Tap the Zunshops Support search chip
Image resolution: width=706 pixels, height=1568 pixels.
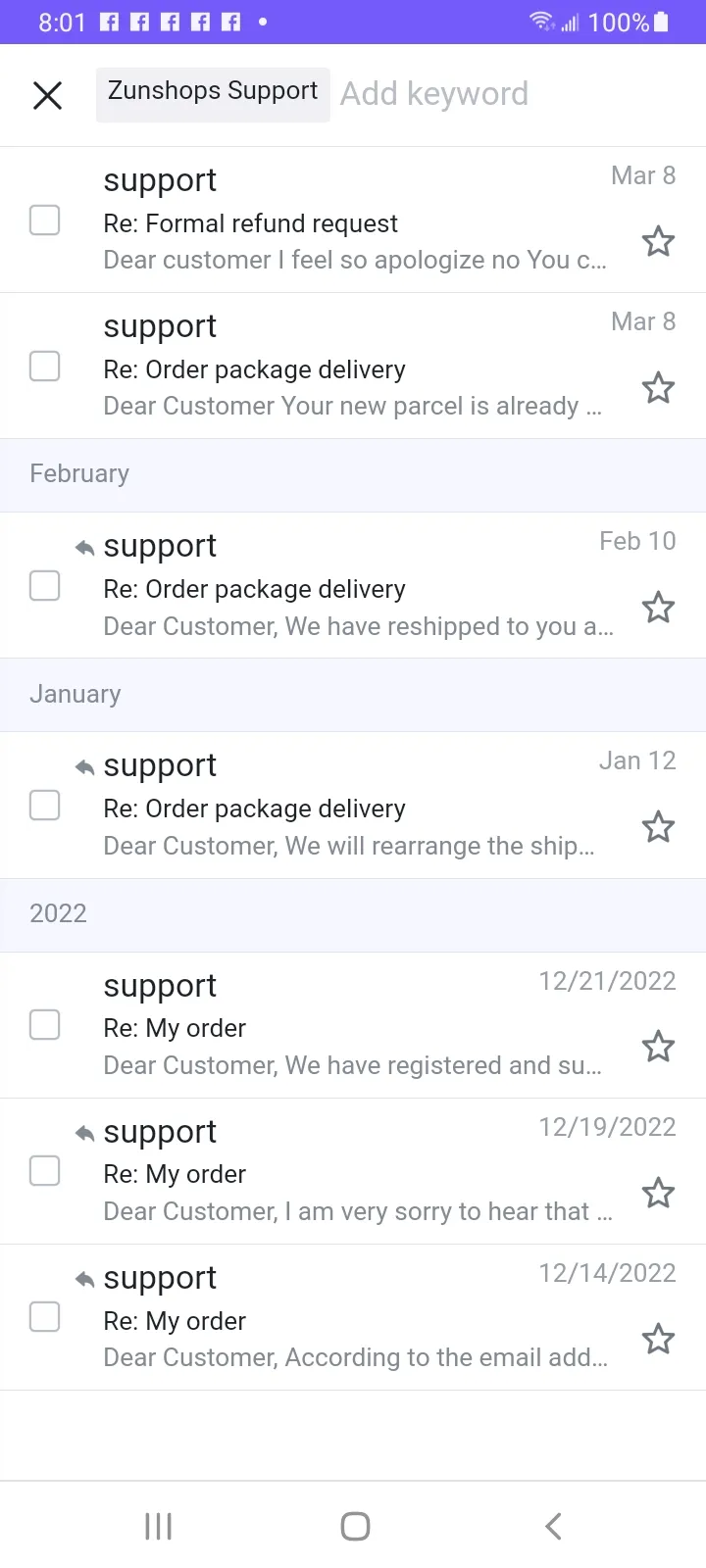point(213,94)
